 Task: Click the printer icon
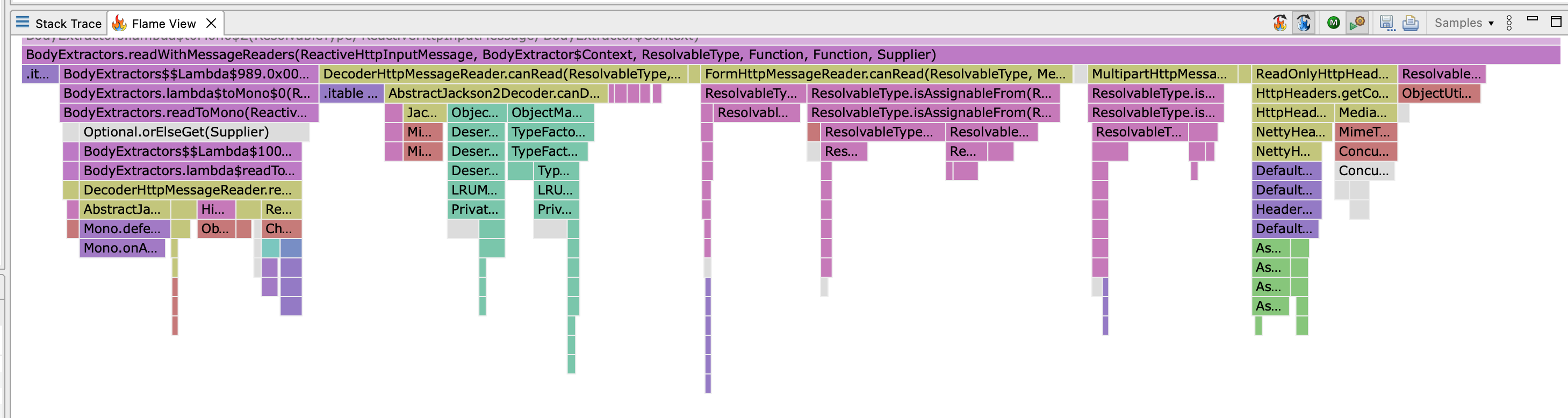click(1411, 23)
